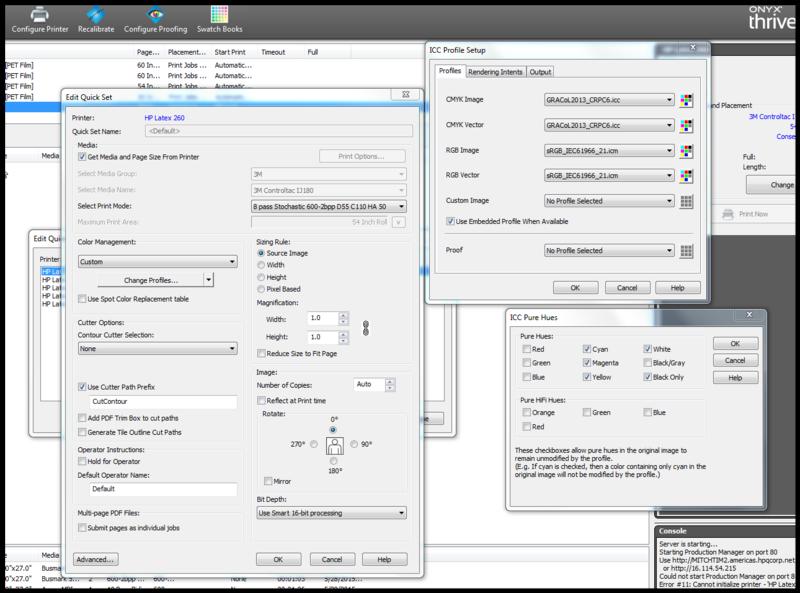Enable Use Spot Color Replacement table
This screenshot has width=800, height=593.
click(82, 299)
